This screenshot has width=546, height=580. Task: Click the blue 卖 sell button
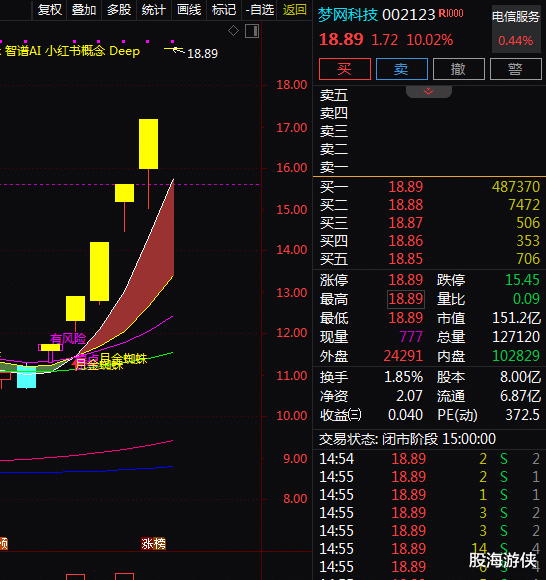[402, 69]
